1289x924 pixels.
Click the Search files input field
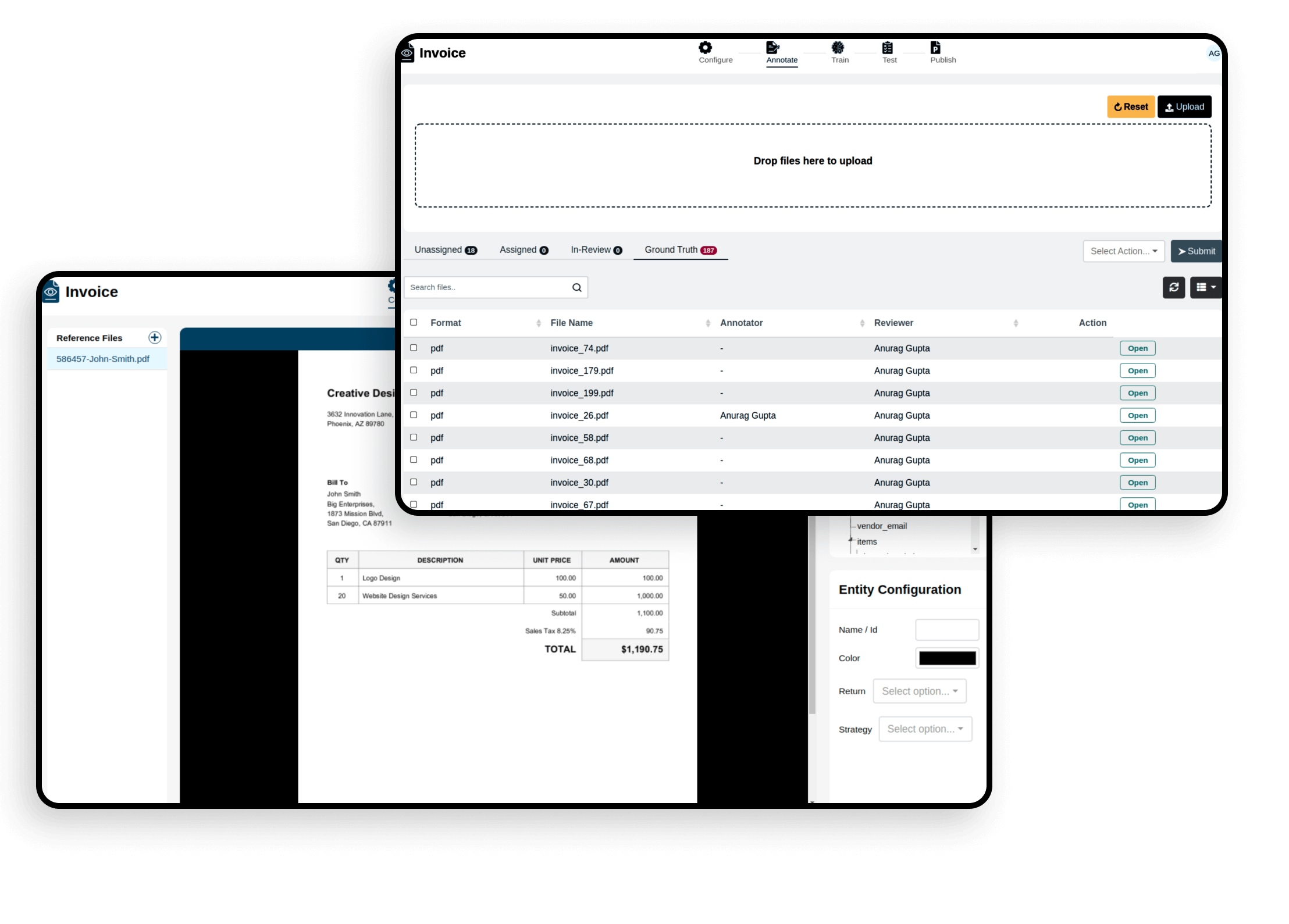[496, 287]
